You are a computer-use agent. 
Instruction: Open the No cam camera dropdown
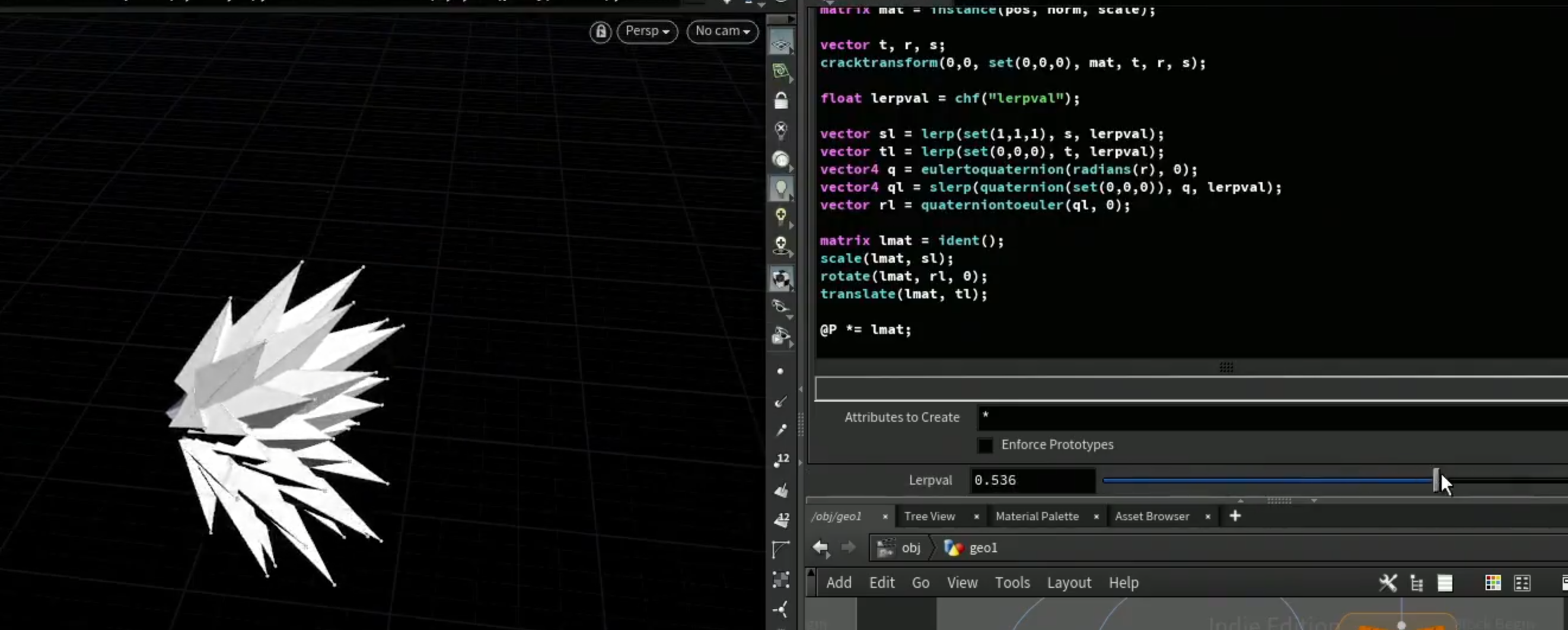[x=722, y=31]
